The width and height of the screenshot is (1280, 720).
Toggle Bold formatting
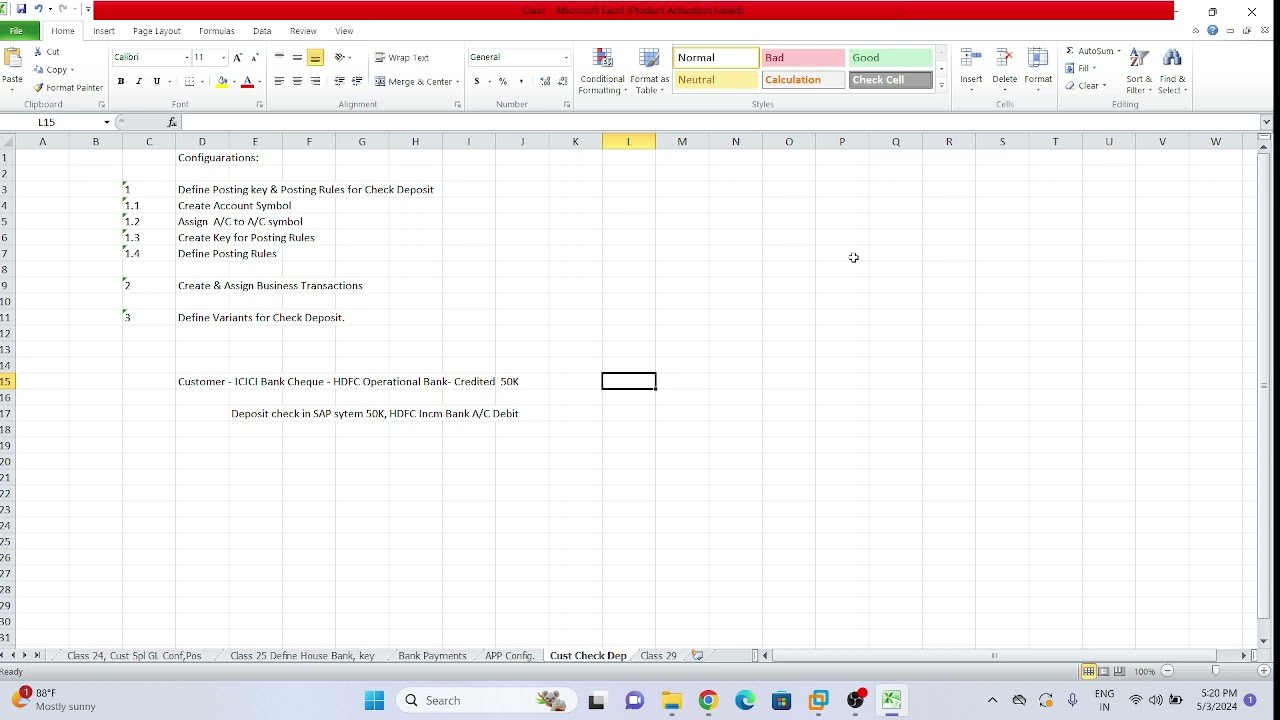[x=121, y=82]
